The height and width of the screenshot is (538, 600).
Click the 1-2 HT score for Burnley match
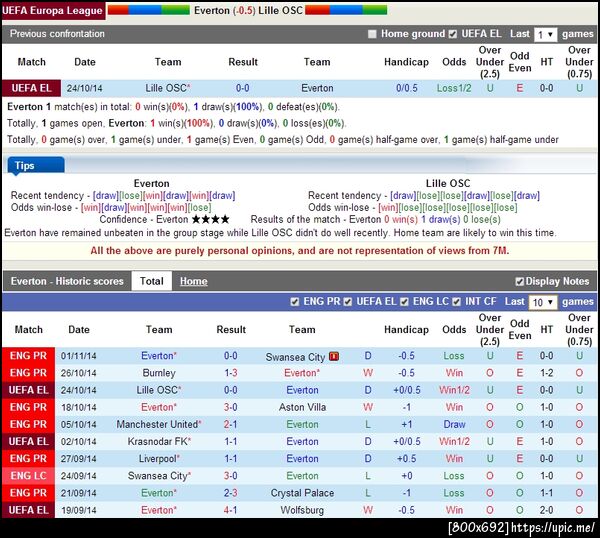546,373
